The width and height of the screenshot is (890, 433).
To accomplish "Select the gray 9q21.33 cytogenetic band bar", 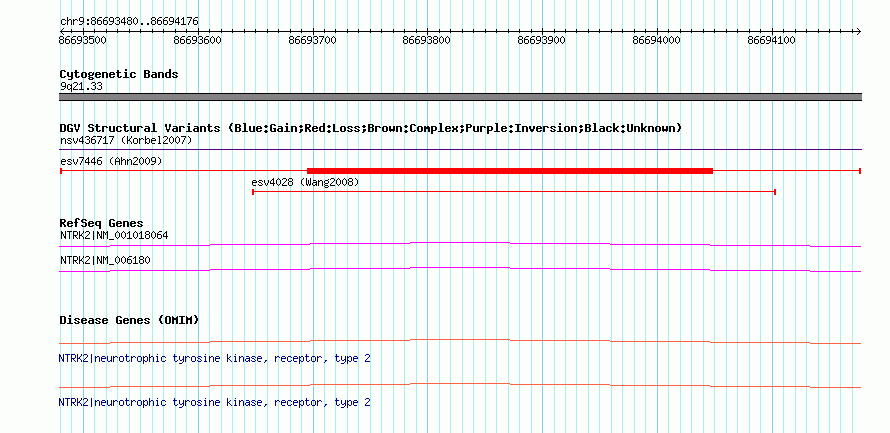I will pos(460,97).
